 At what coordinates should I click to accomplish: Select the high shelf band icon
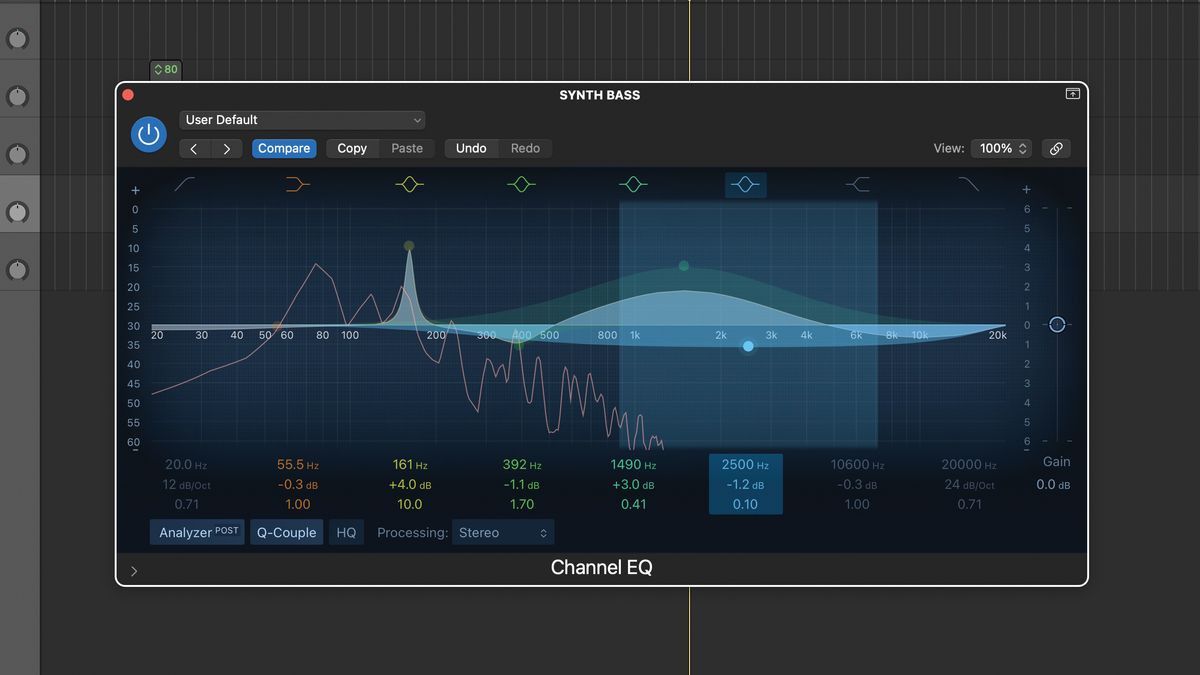tap(857, 183)
